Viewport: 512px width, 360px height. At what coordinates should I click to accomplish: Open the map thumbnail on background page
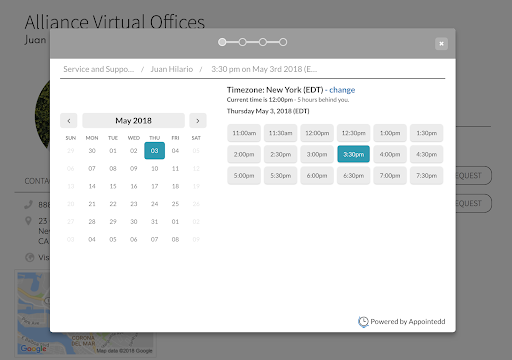85,313
